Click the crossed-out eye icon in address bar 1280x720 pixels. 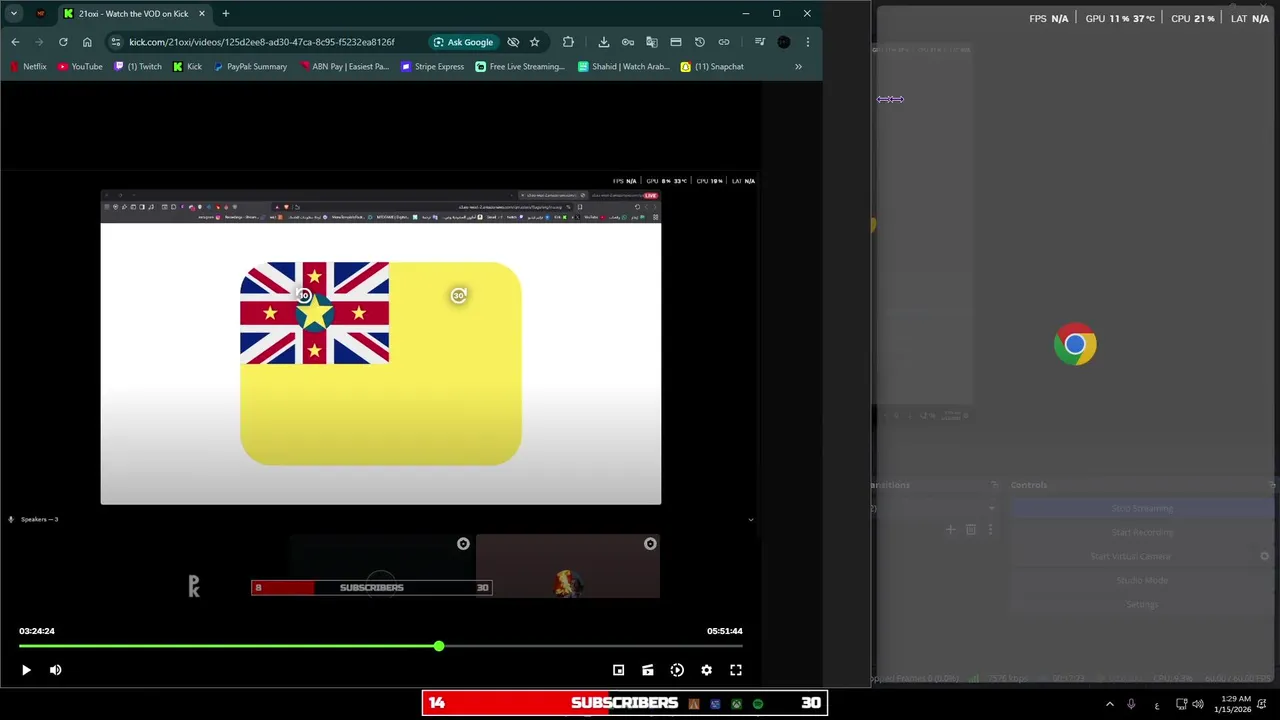point(513,42)
